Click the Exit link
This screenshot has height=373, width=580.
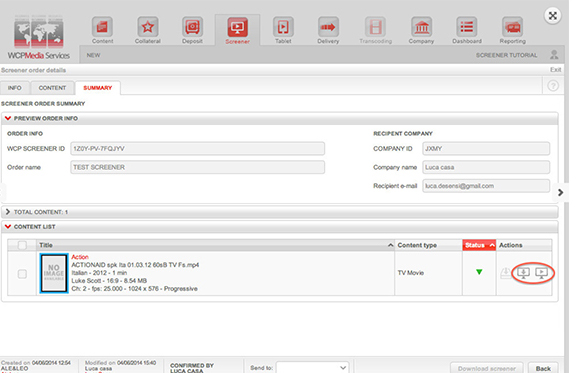coord(556,70)
